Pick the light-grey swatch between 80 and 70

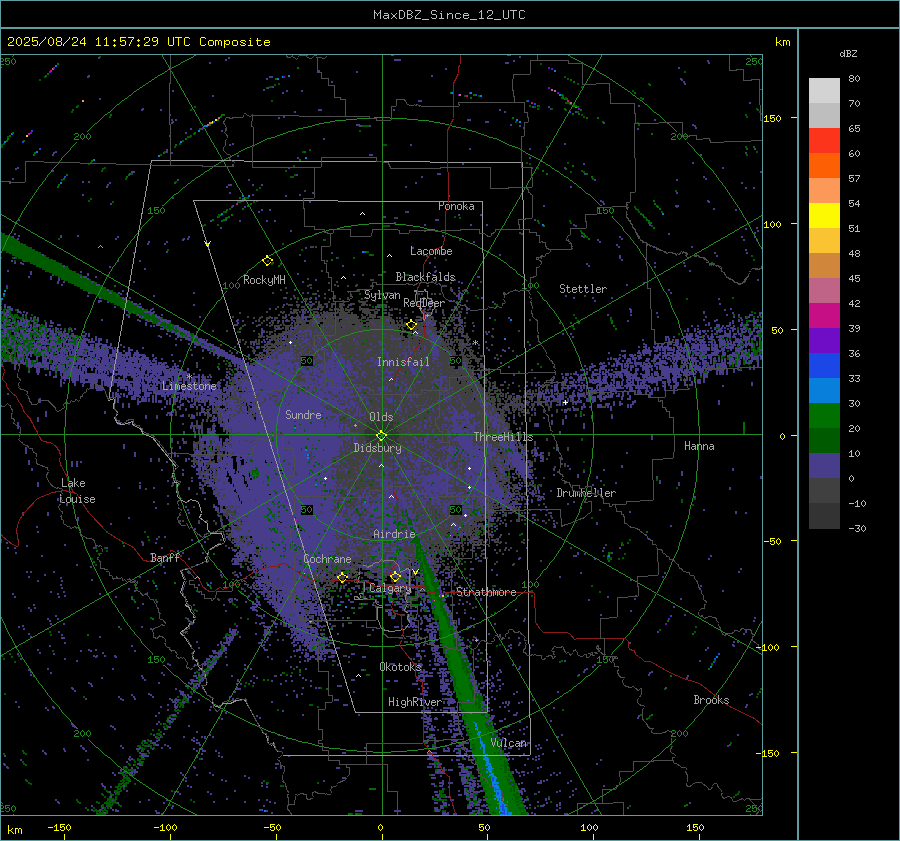824,91
